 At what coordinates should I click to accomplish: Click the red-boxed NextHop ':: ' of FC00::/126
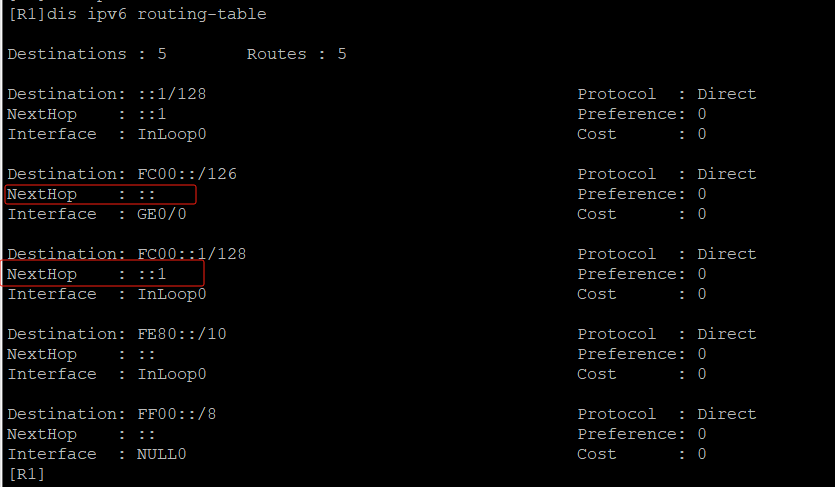point(100,194)
